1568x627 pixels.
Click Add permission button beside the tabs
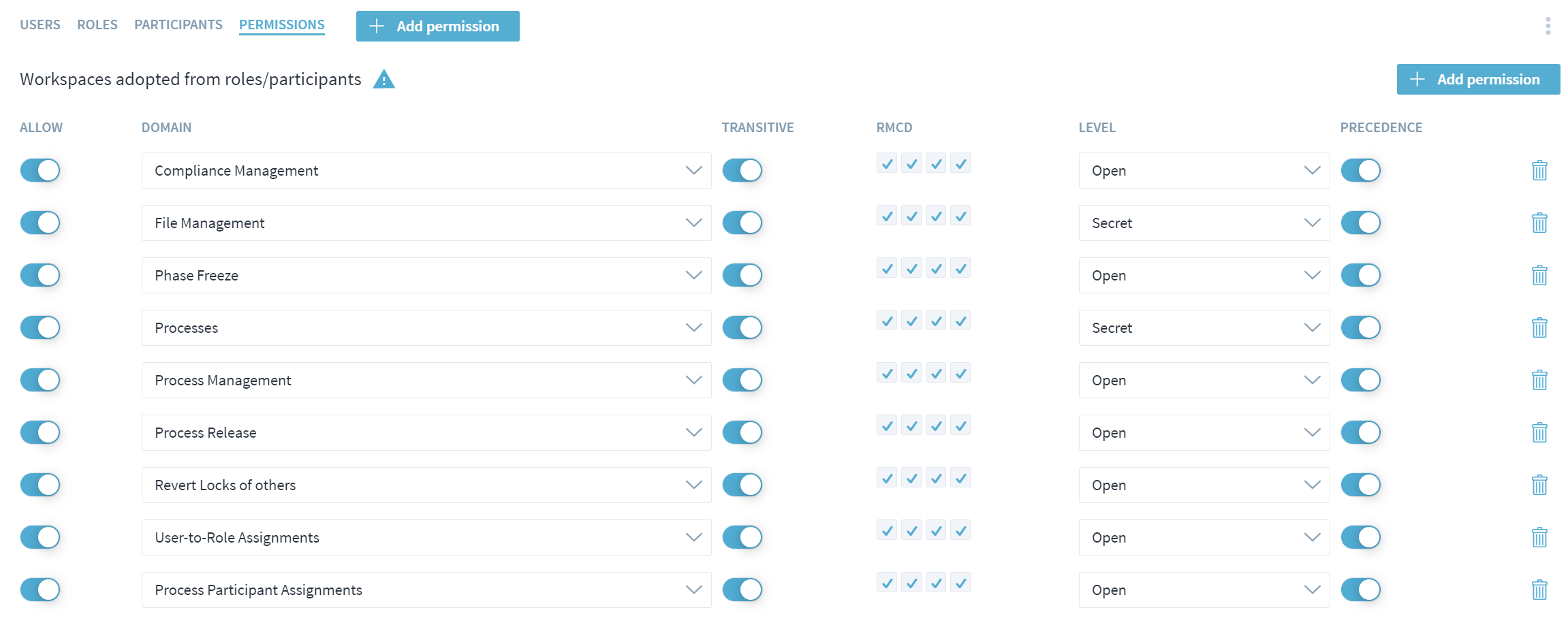click(x=437, y=26)
